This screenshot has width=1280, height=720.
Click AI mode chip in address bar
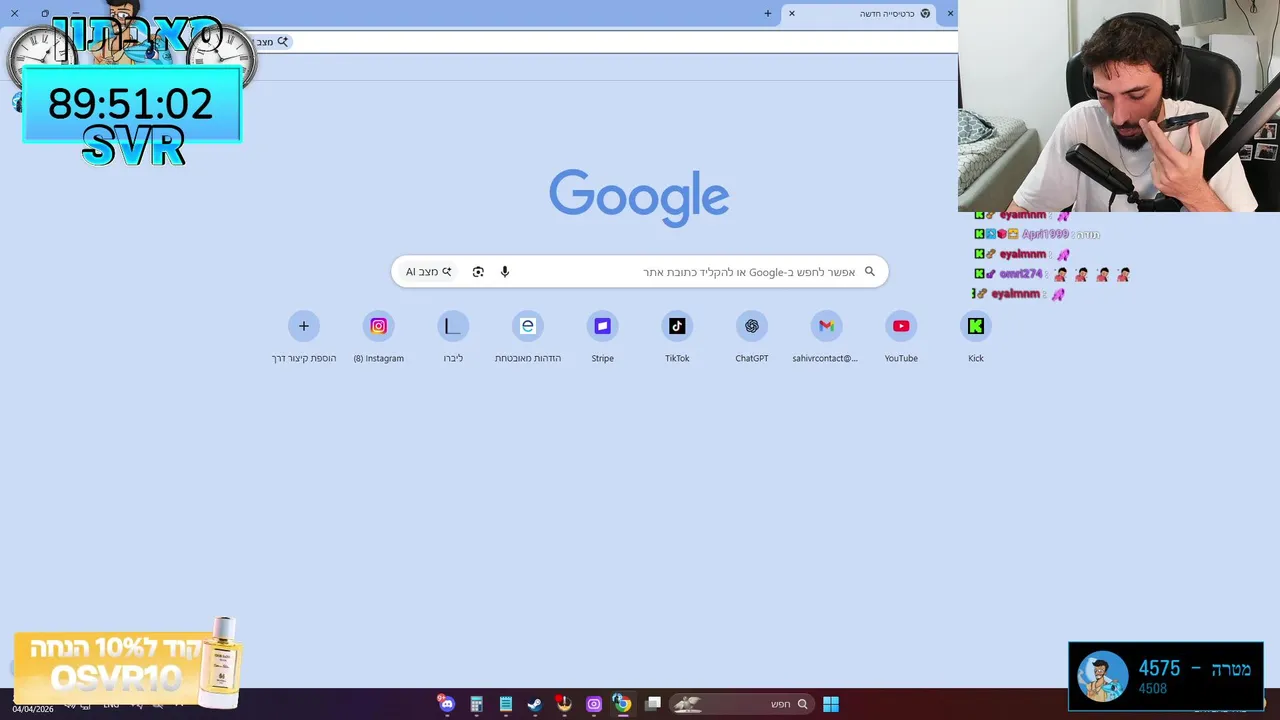271,42
